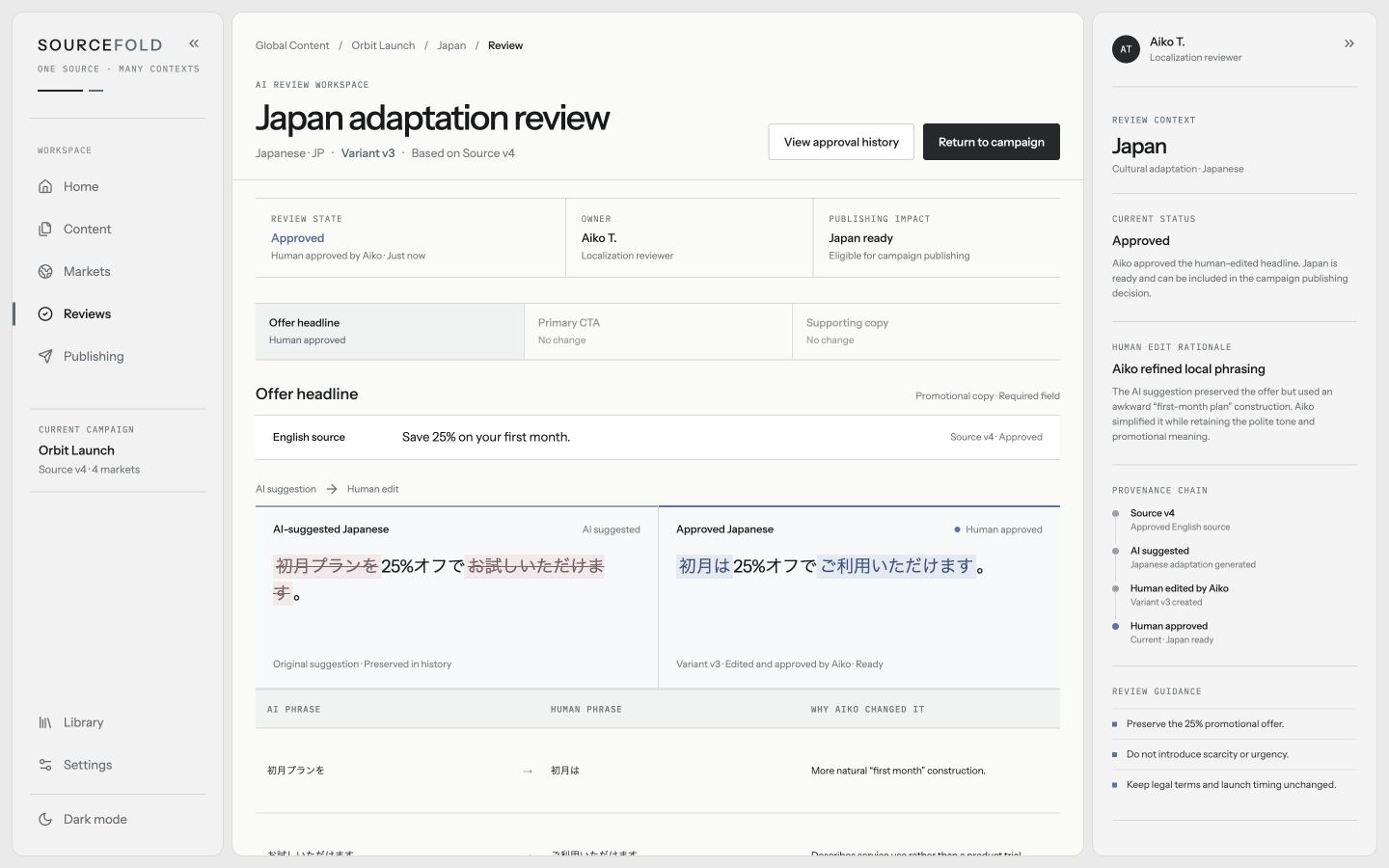Click the 初月は human phrase cell
Screen dimensions: 1389x868
click(565, 771)
